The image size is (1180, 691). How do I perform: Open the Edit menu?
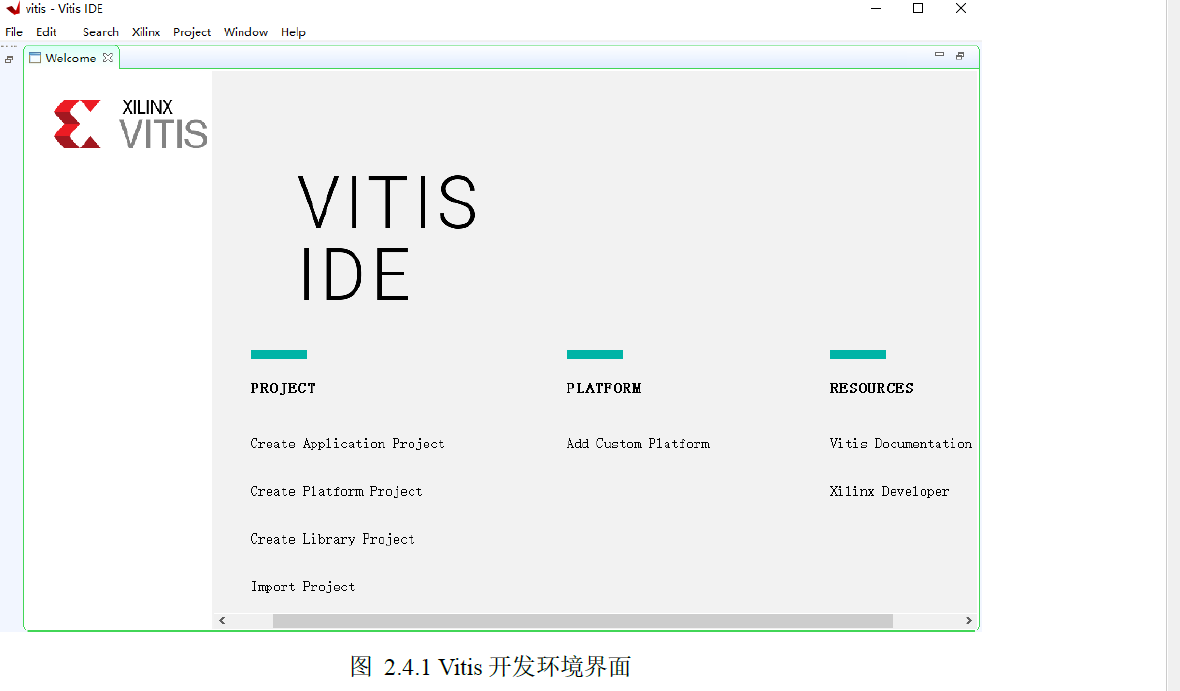click(x=46, y=32)
